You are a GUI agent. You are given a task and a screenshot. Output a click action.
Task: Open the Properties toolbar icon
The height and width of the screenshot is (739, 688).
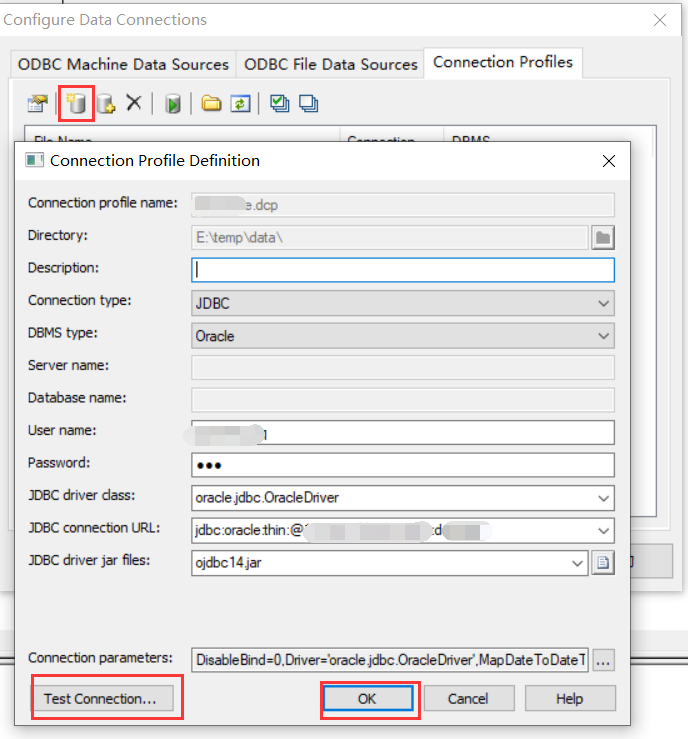(38, 103)
